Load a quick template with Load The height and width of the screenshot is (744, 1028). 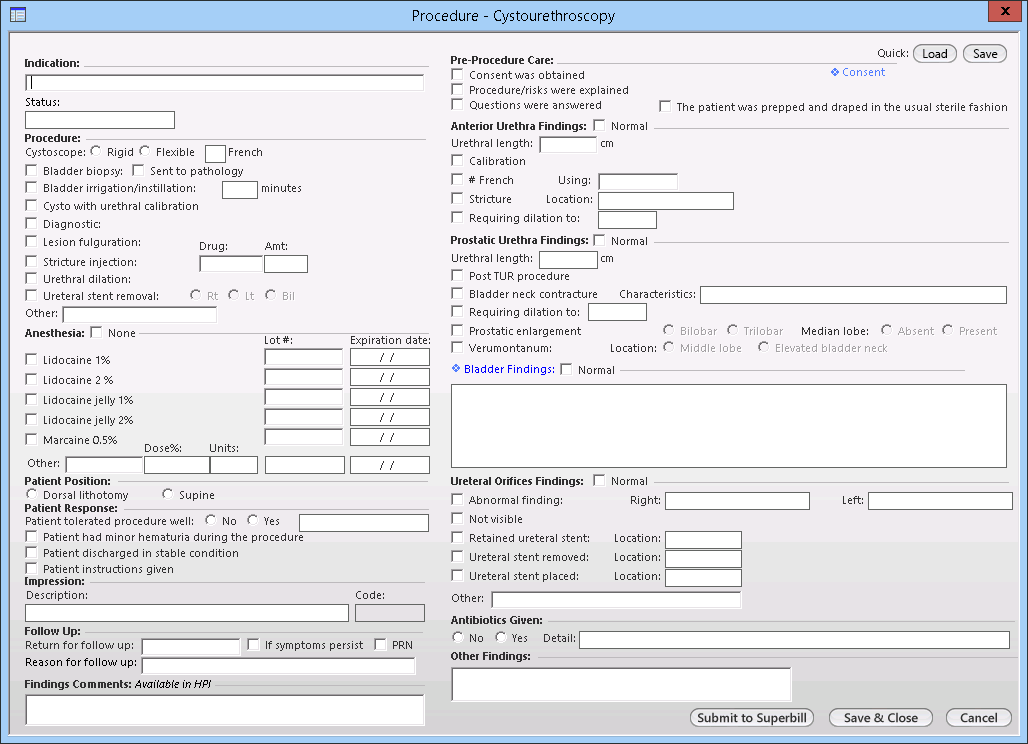[x=934, y=54]
